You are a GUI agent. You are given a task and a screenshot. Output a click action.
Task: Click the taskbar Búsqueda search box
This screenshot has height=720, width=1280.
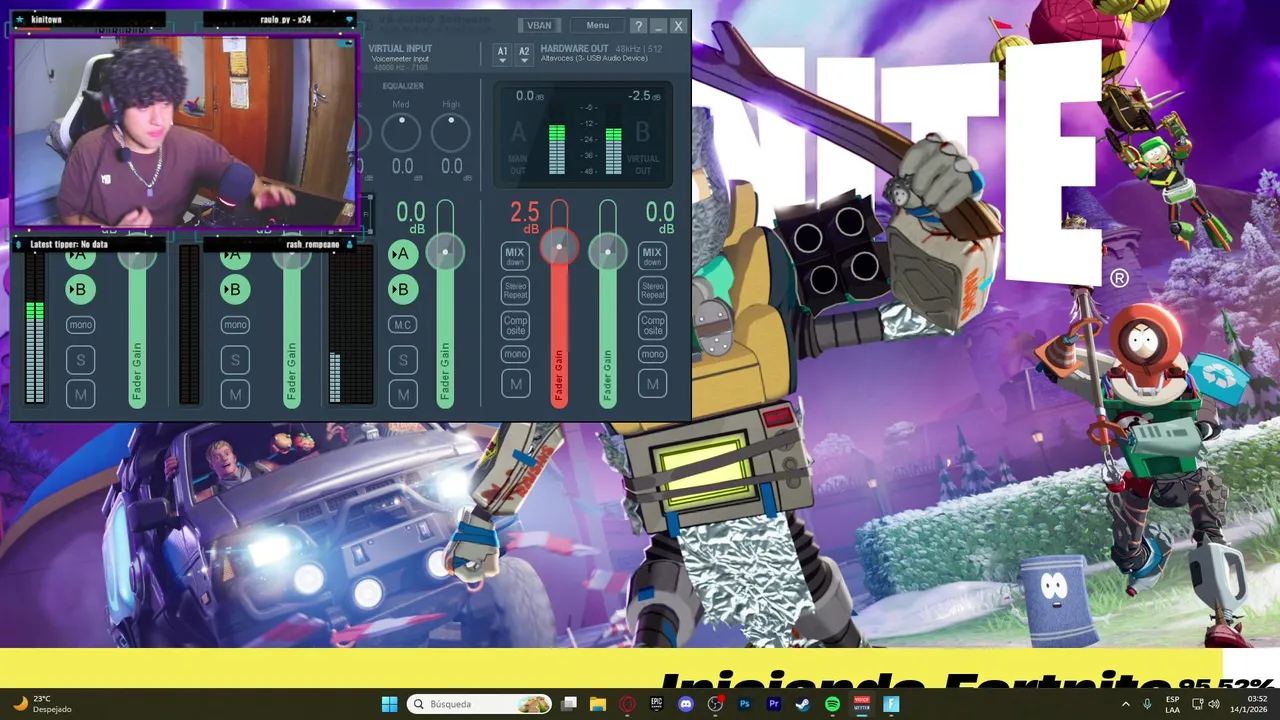click(480, 704)
